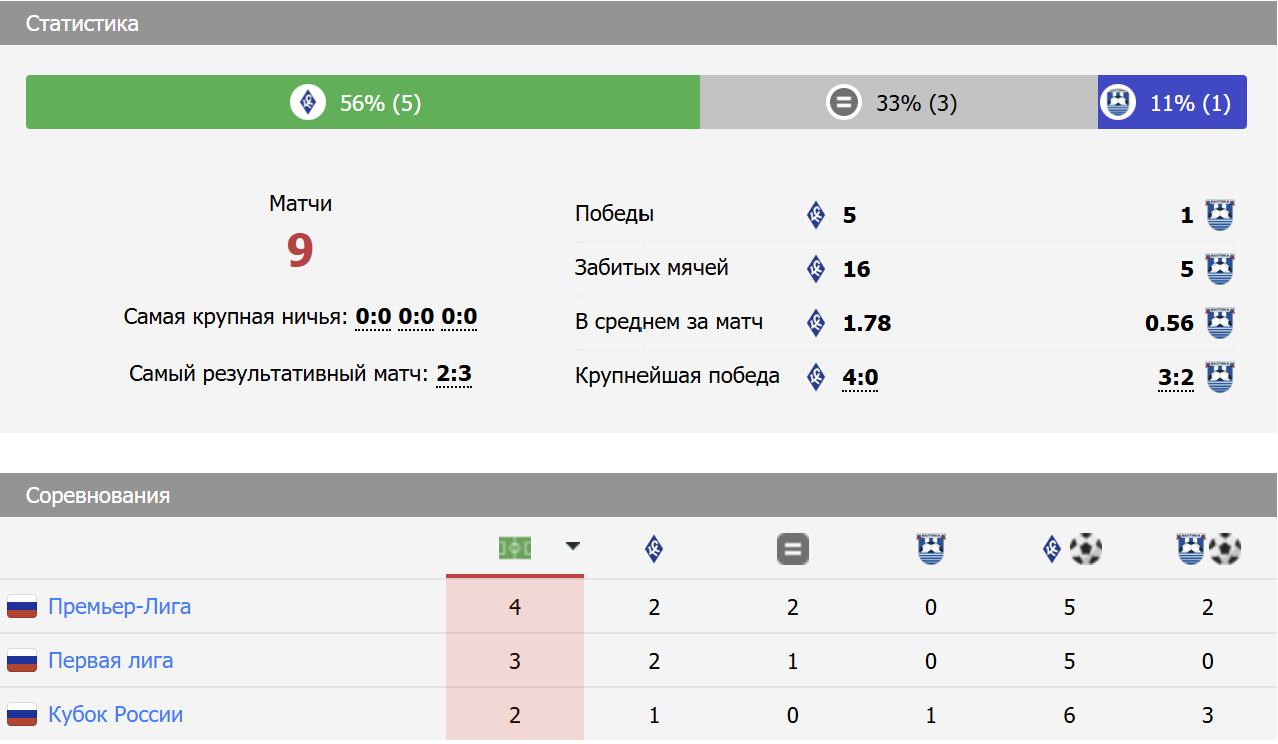1278x744 pixels.
Task: Click the first 0:0 biggest draw score
Action: coord(373,317)
